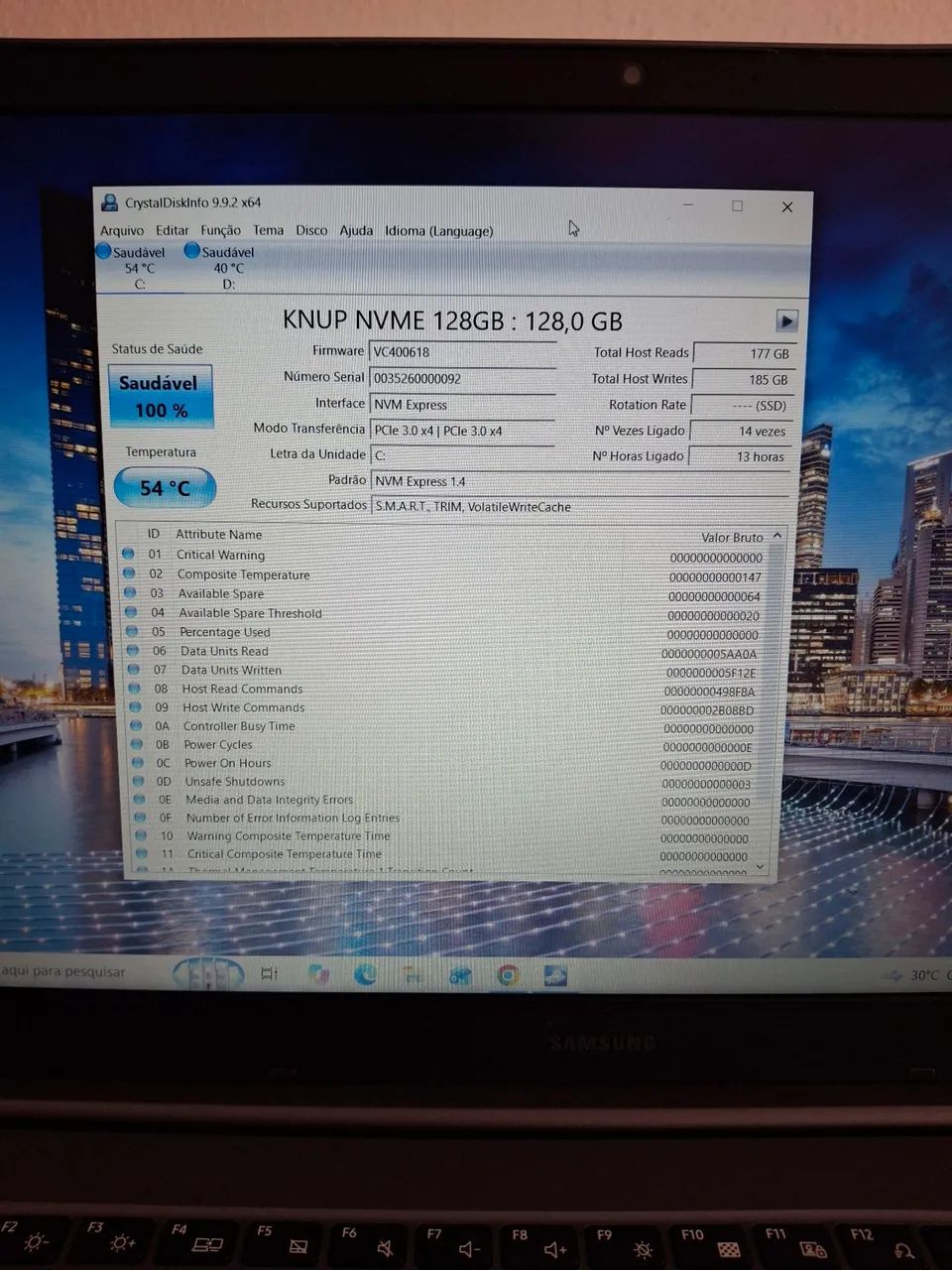Screen dimensions: 952x1270
Task: Open the Tema menu
Action: (x=268, y=230)
